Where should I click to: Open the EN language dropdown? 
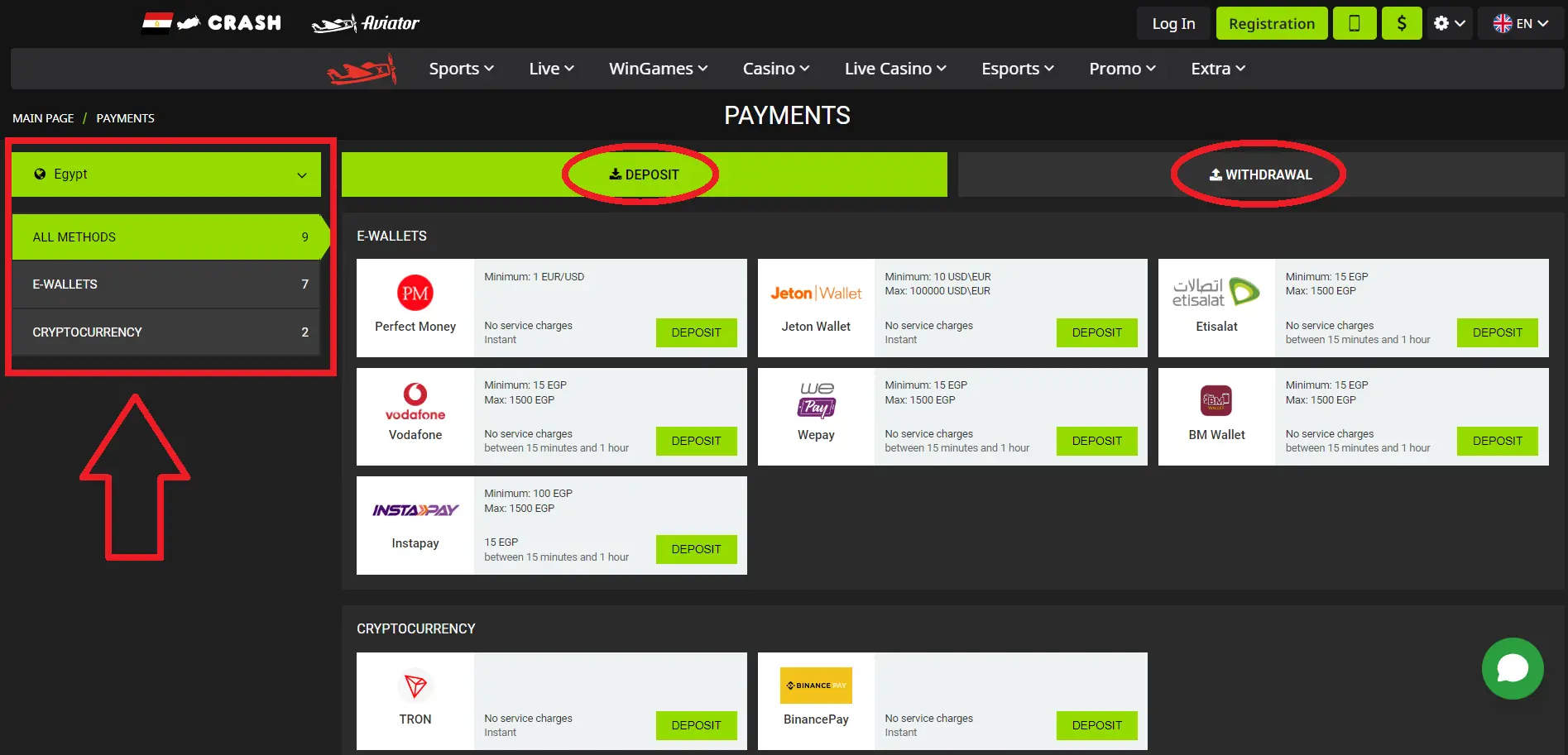coord(1521,22)
